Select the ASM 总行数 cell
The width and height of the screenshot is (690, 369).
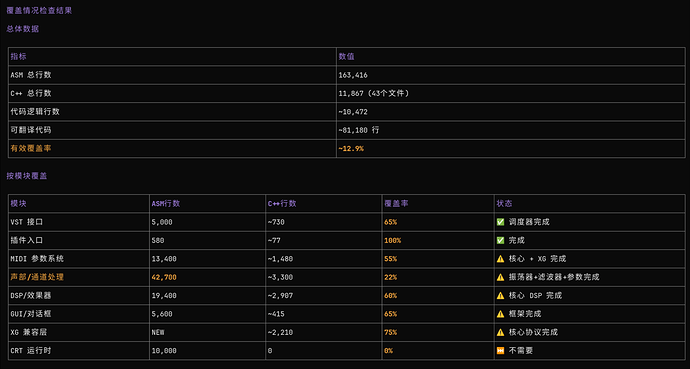click(x=31, y=75)
